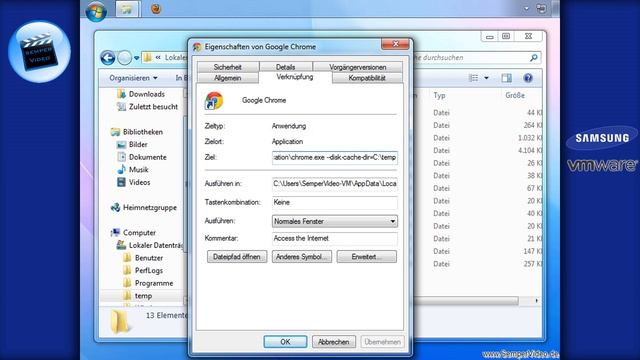Click into the Ziel target field

coord(335,158)
